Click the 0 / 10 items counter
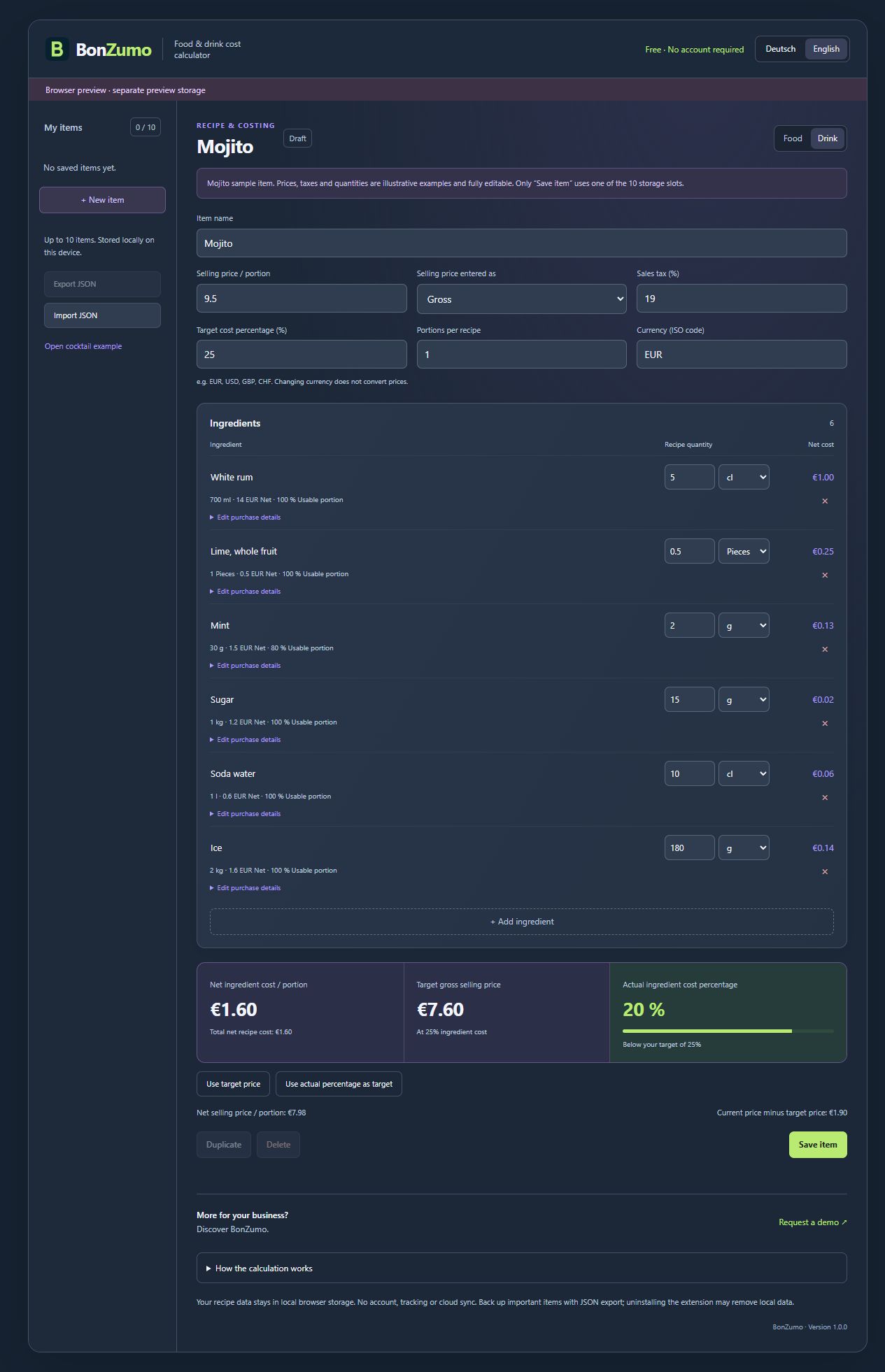Image resolution: width=885 pixels, height=1372 pixels. [146, 127]
